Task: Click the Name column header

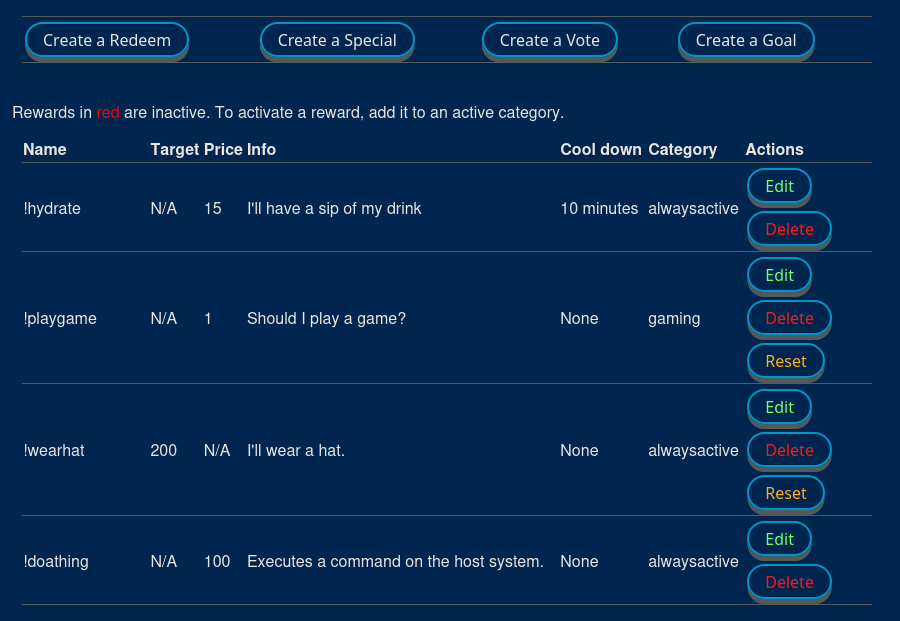Action: 45,149
